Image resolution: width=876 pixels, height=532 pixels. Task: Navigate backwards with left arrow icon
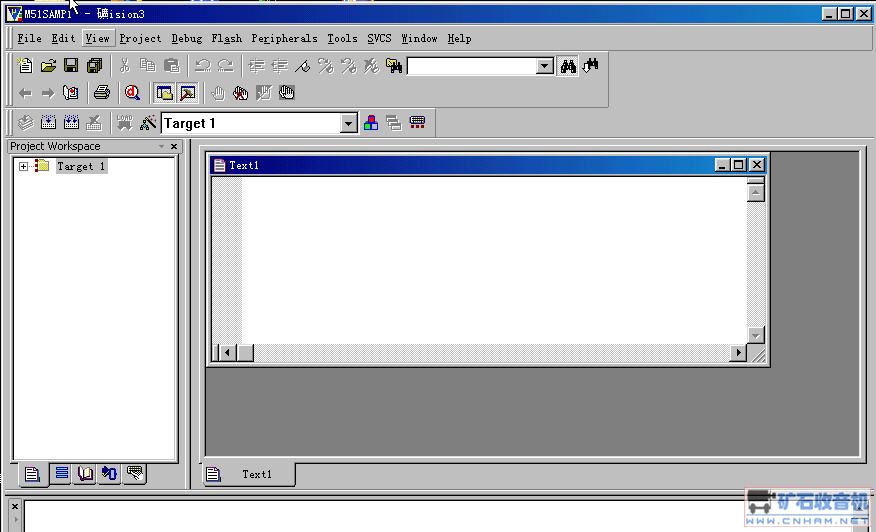[x=25, y=93]
